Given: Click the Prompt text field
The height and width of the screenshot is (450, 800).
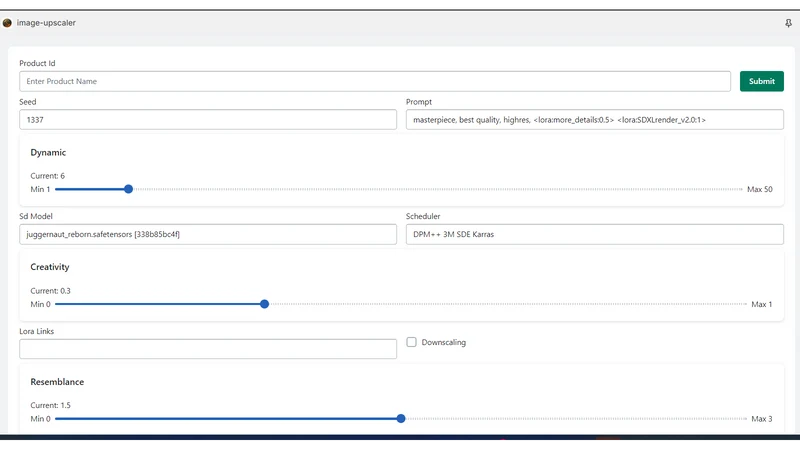Looking at the screenshot, I should (x=595, y=119).
